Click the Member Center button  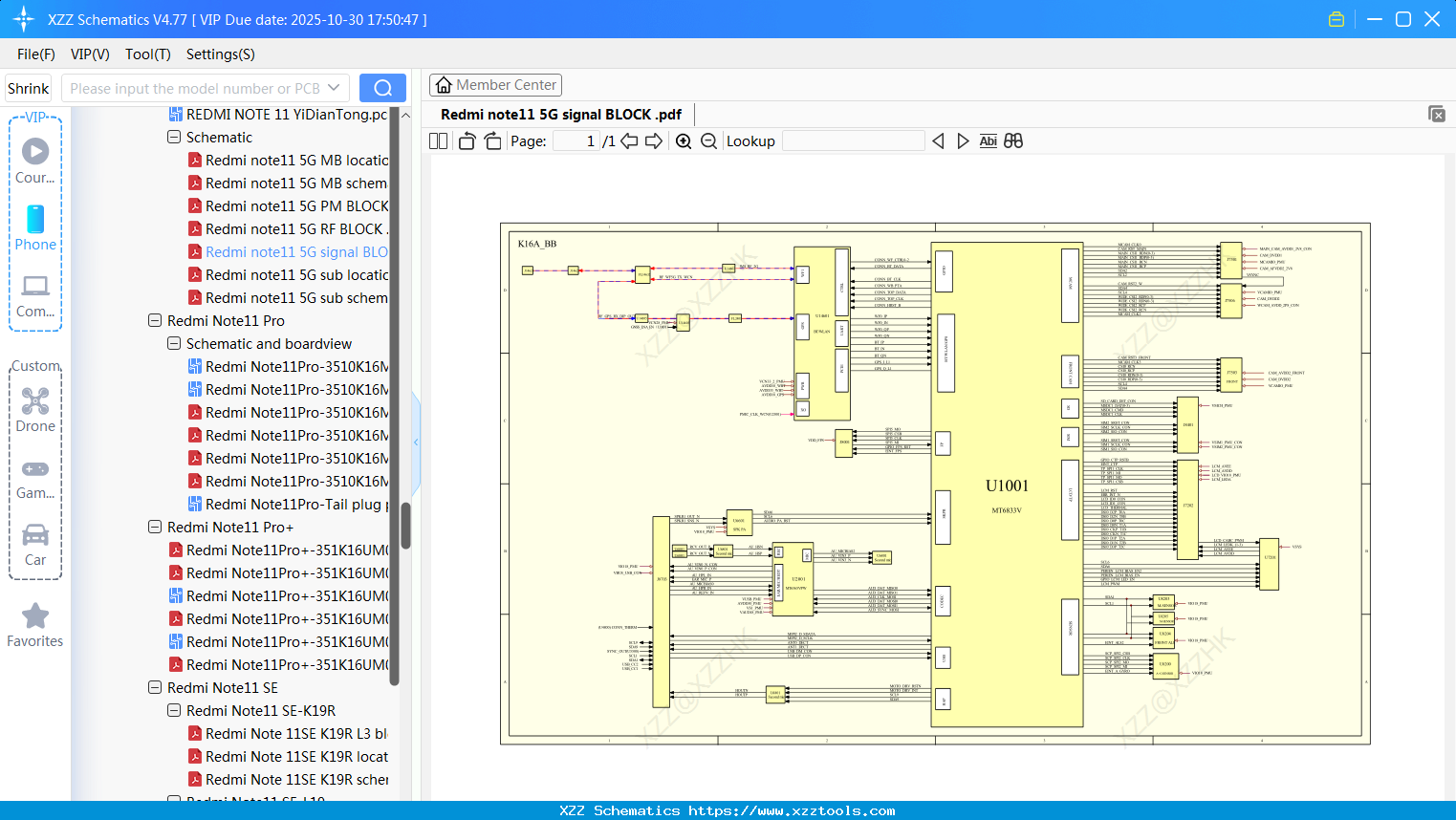[x=495, y=85]
